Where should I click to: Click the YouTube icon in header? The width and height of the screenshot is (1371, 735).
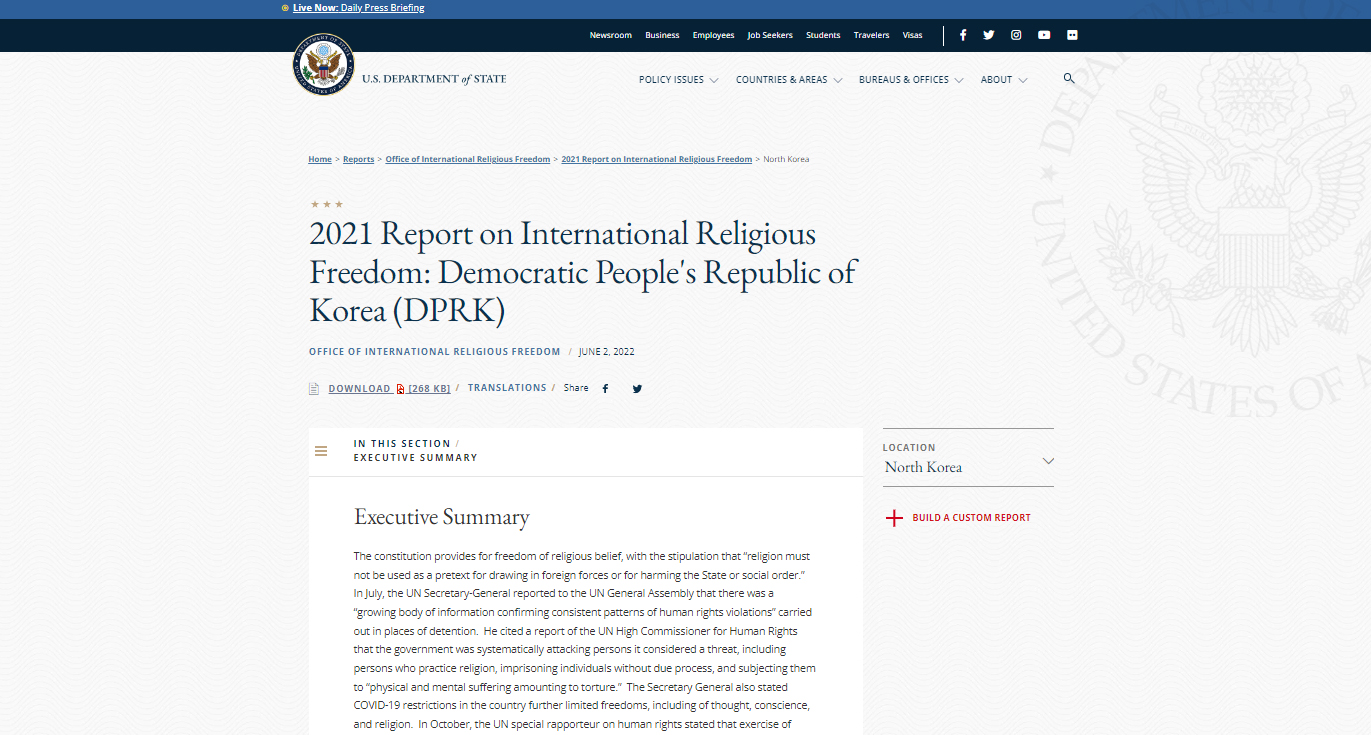tap(1044, 35)
